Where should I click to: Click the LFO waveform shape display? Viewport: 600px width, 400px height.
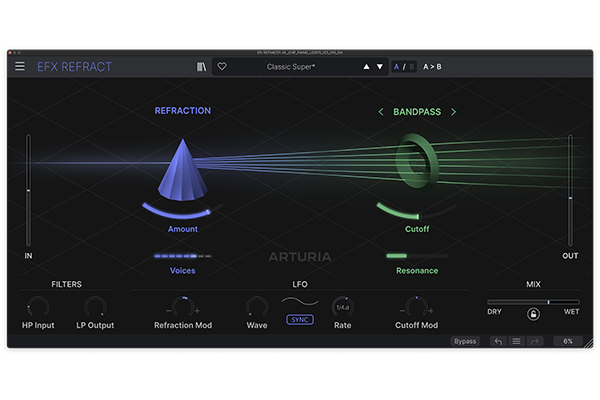pos(299,302)
